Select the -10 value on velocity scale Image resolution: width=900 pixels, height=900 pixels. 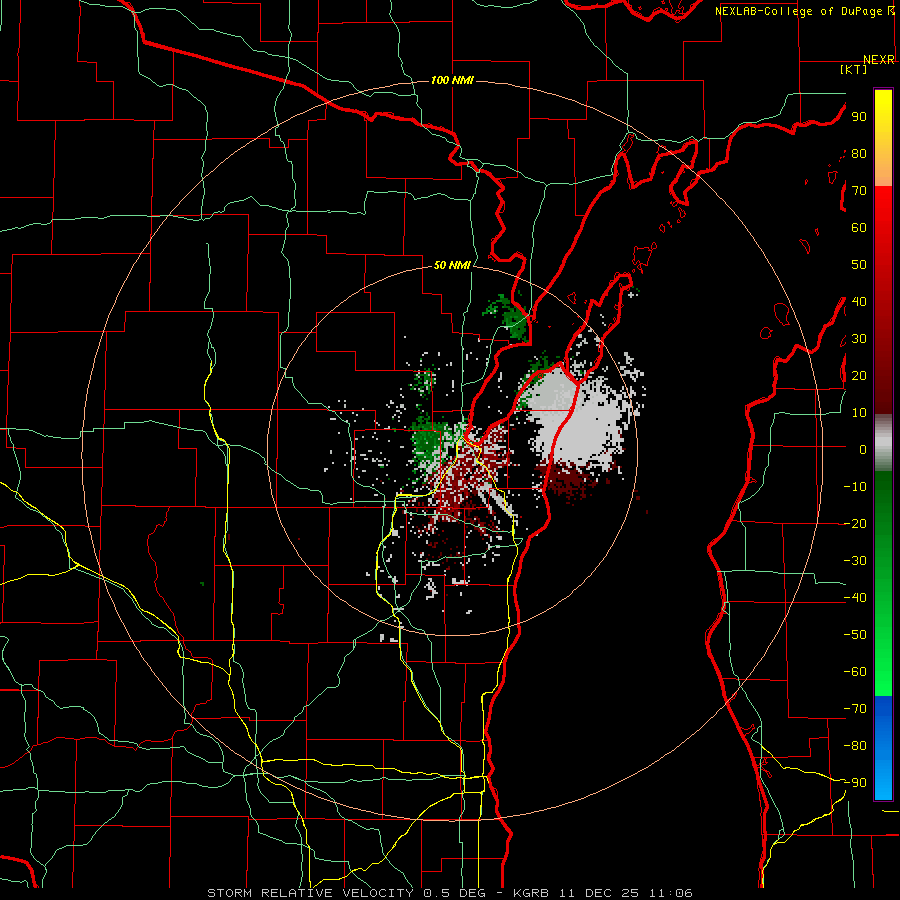click(x=855, y=487)
